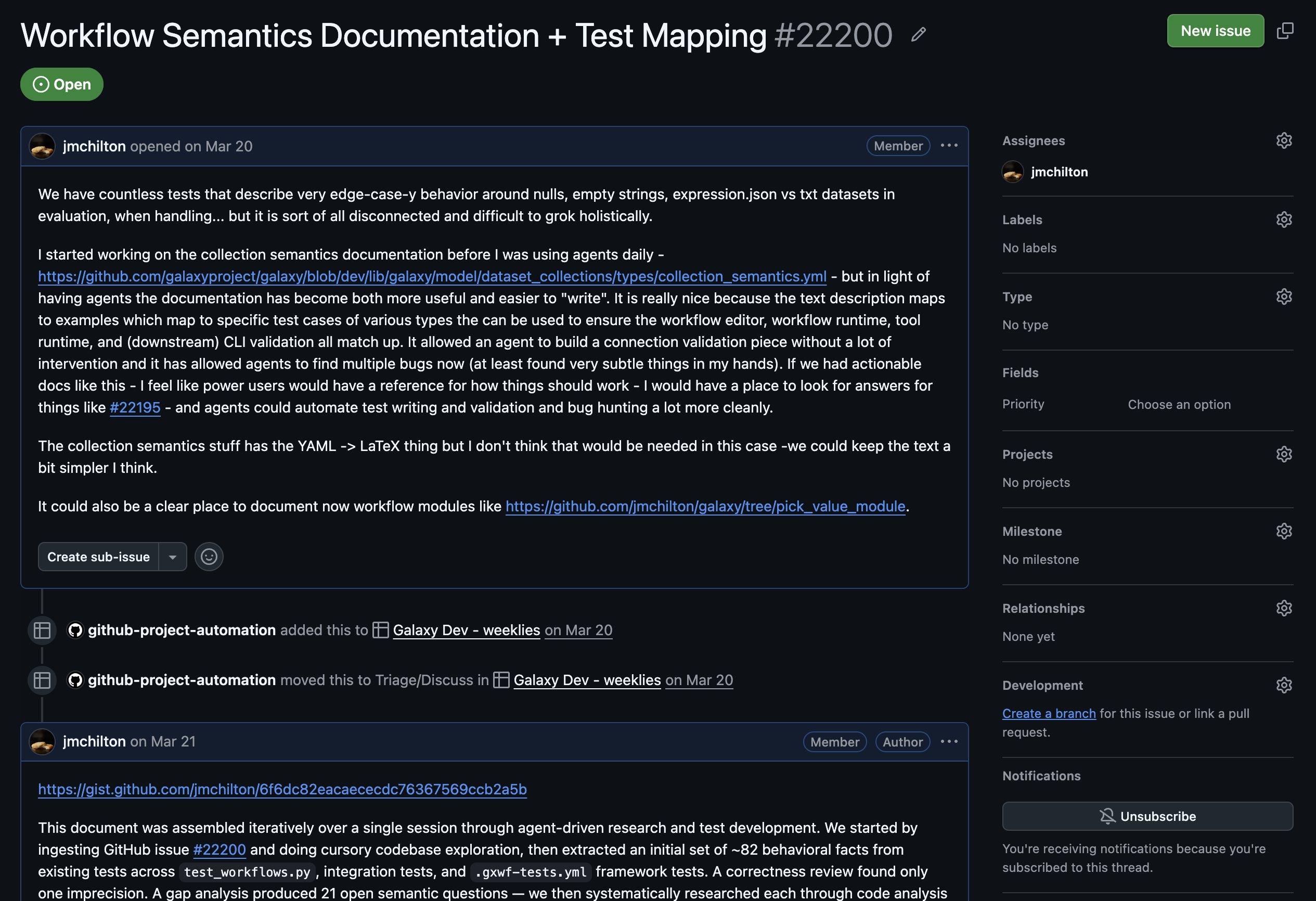Screen dimensions: 1316x901
Task: Click 'opened on Mar 20' timestamp
Action: click(x=191, y=146)
